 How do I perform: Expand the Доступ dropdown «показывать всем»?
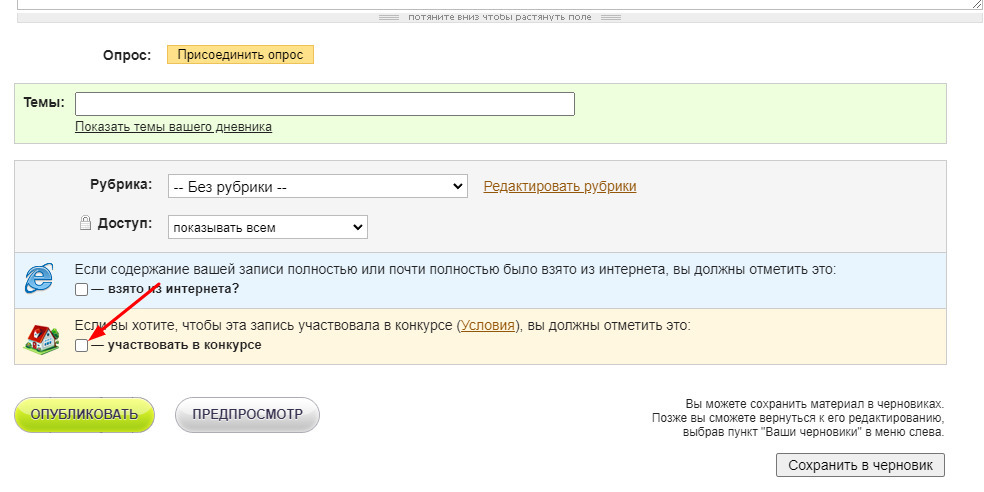tap(267, 227)
